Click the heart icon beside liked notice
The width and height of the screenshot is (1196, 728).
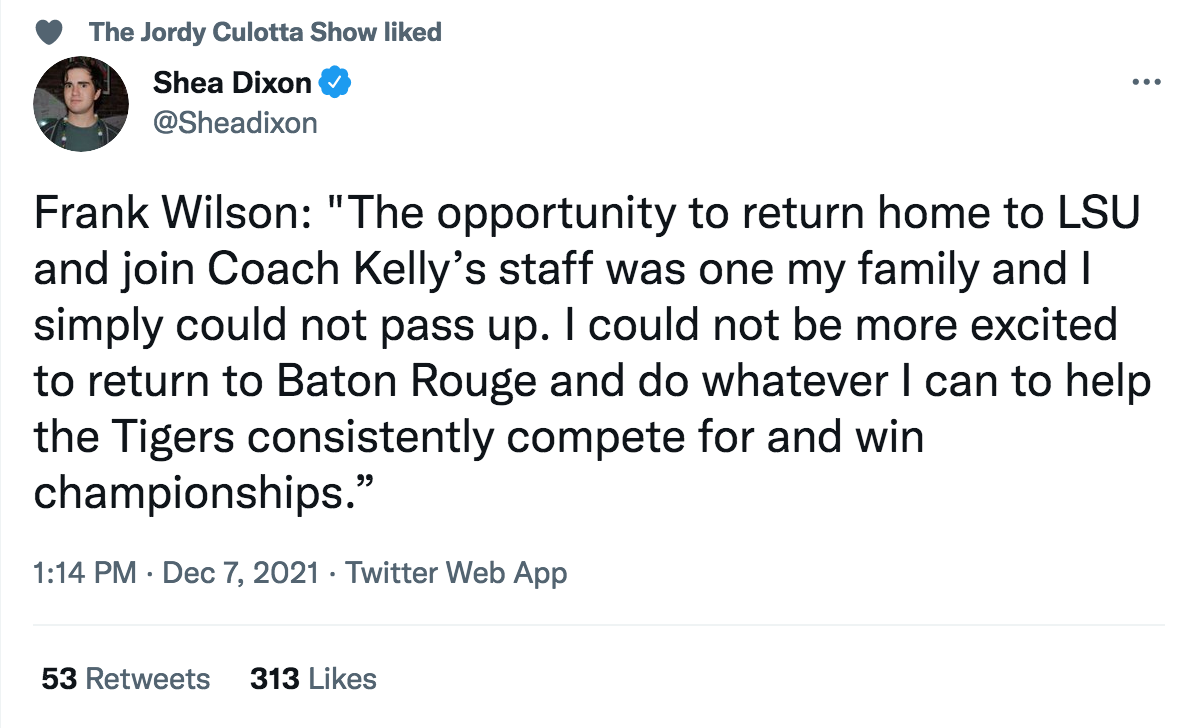(49, 32)
